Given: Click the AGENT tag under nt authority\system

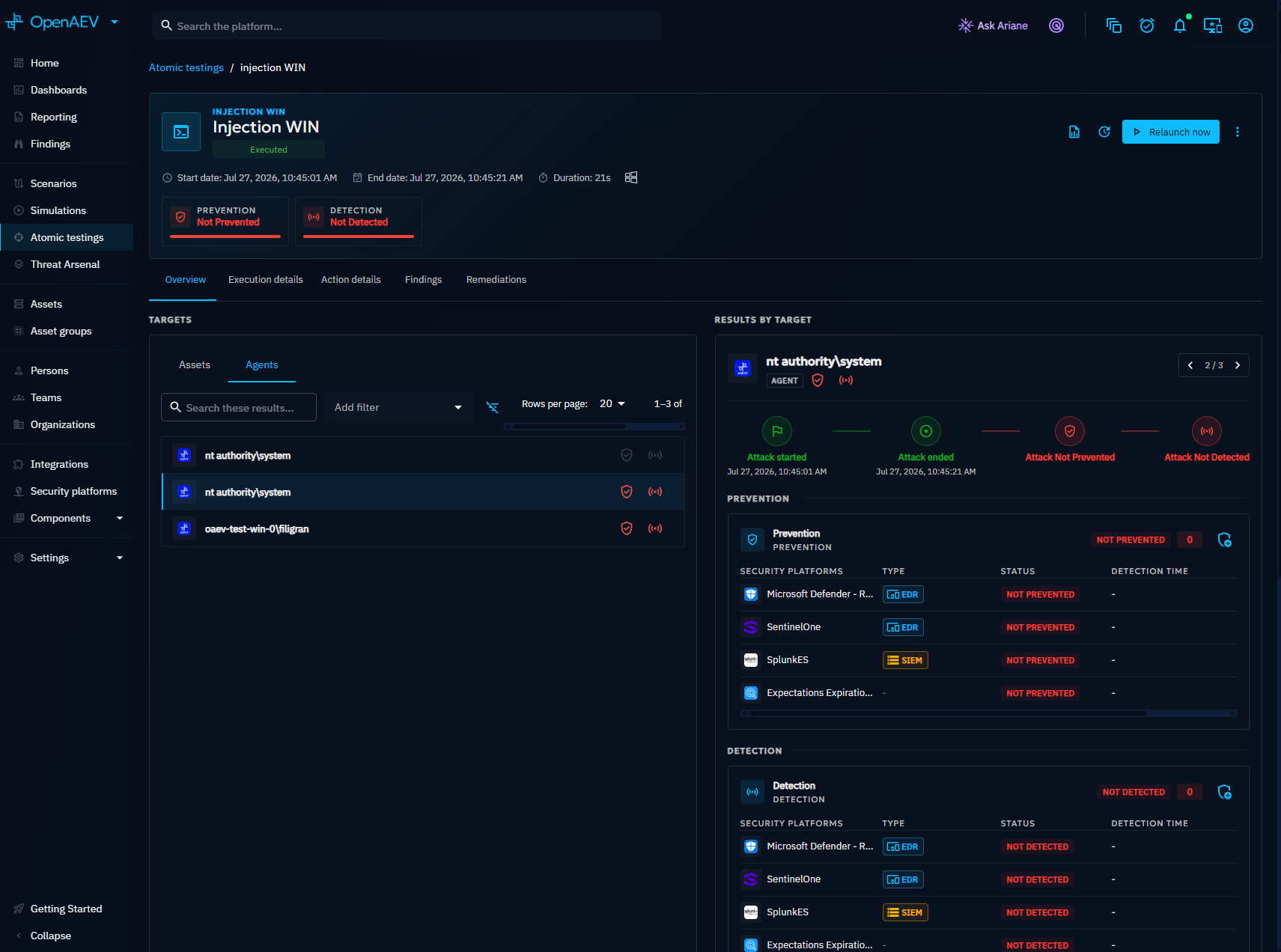Looking at the screenshot, I should 785,380.
